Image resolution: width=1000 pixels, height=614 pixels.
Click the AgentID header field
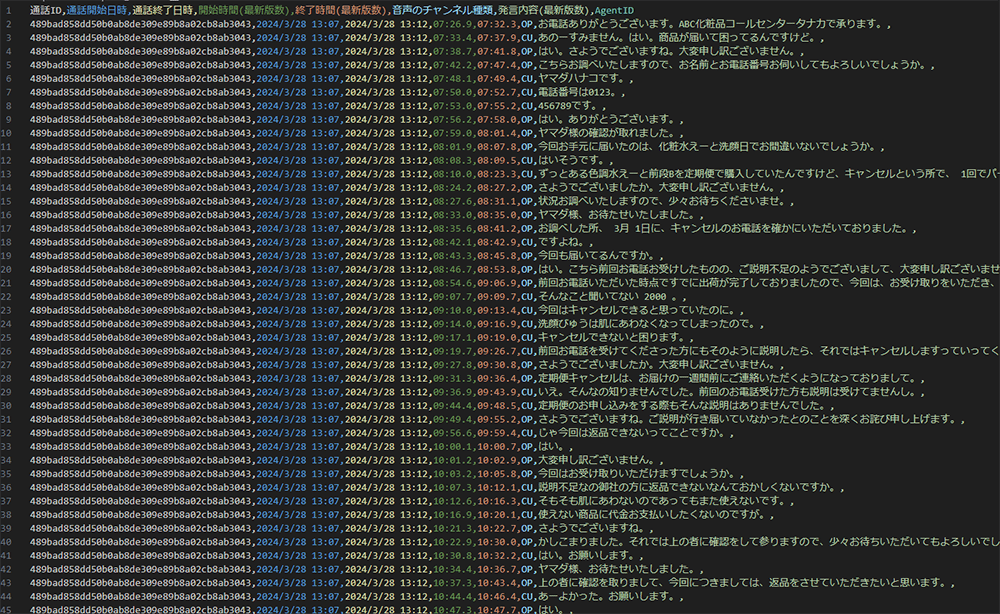coord(614,10)
